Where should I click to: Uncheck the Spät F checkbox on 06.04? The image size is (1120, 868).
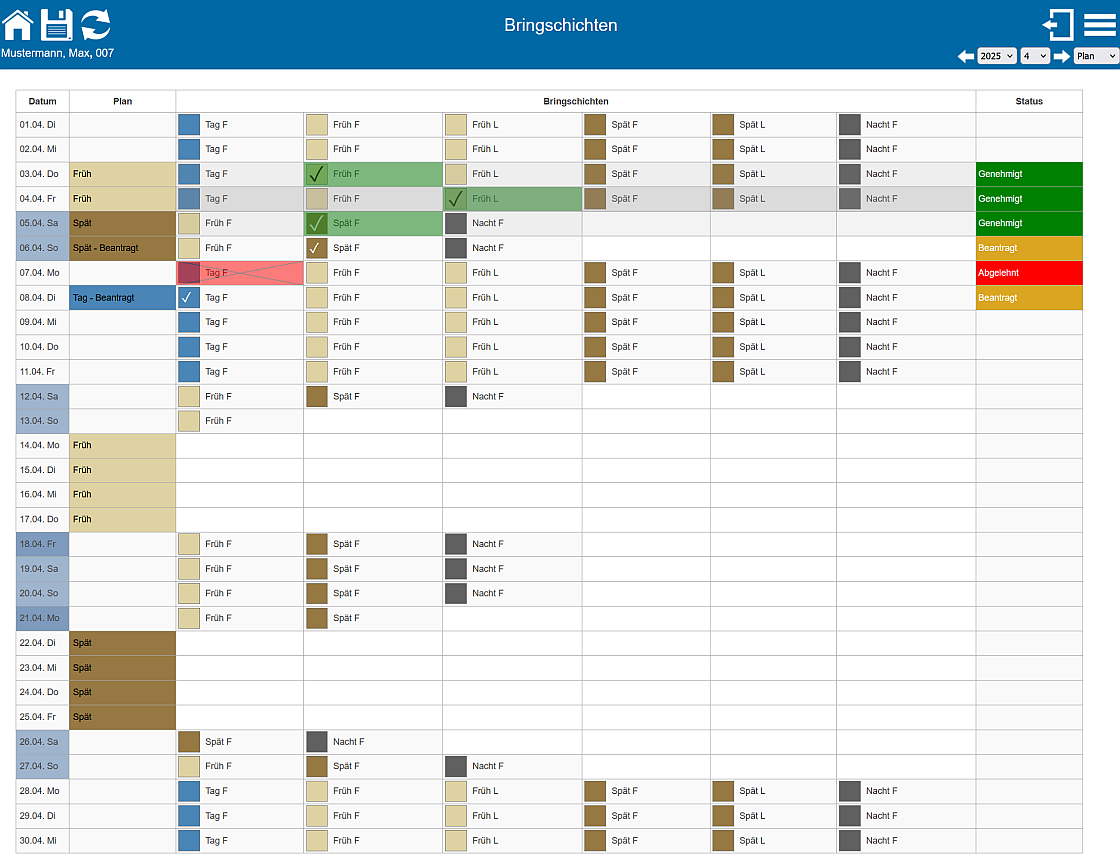317,248
